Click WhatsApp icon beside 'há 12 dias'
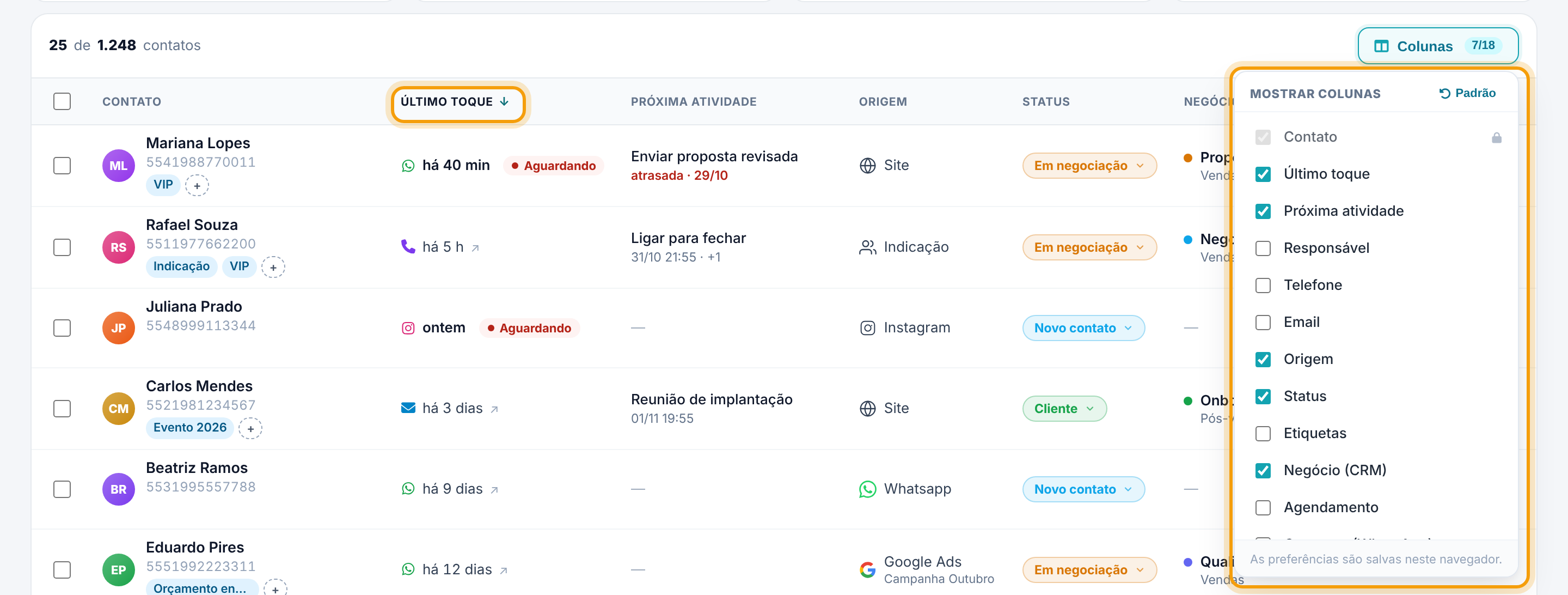Viewport: 1568px width, 595px height. coord(408,569)
